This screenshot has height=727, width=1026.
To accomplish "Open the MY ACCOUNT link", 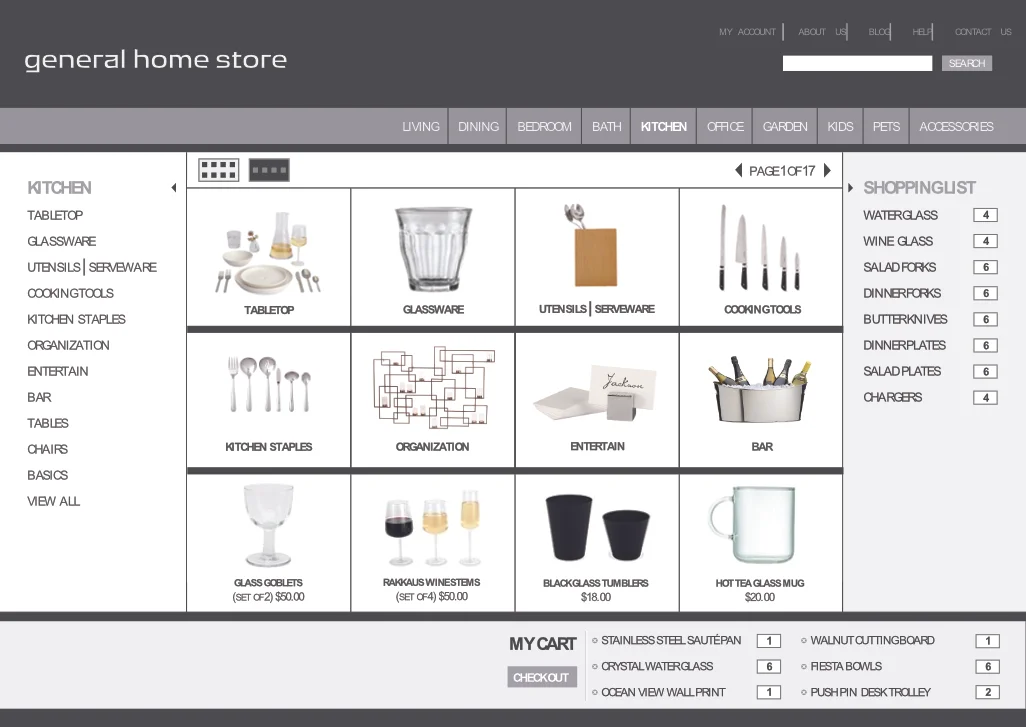I will coord(748,31).
